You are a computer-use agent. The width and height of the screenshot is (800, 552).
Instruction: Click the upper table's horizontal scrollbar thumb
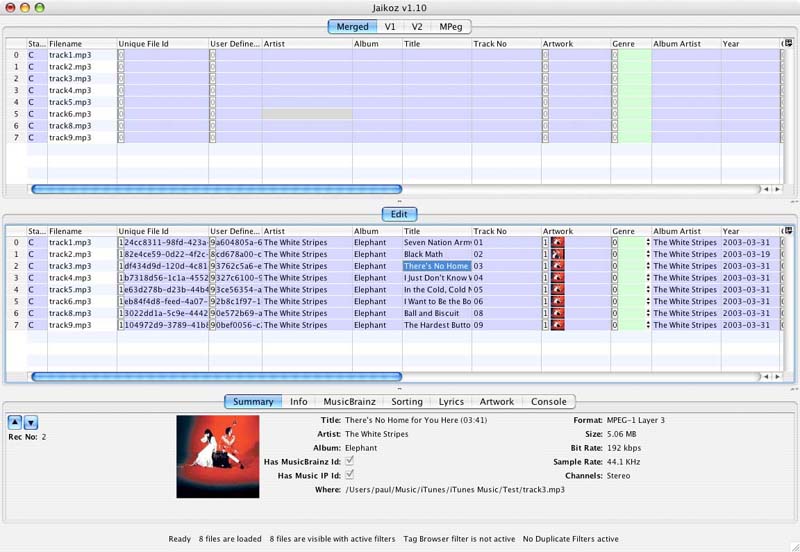(217, 189)
